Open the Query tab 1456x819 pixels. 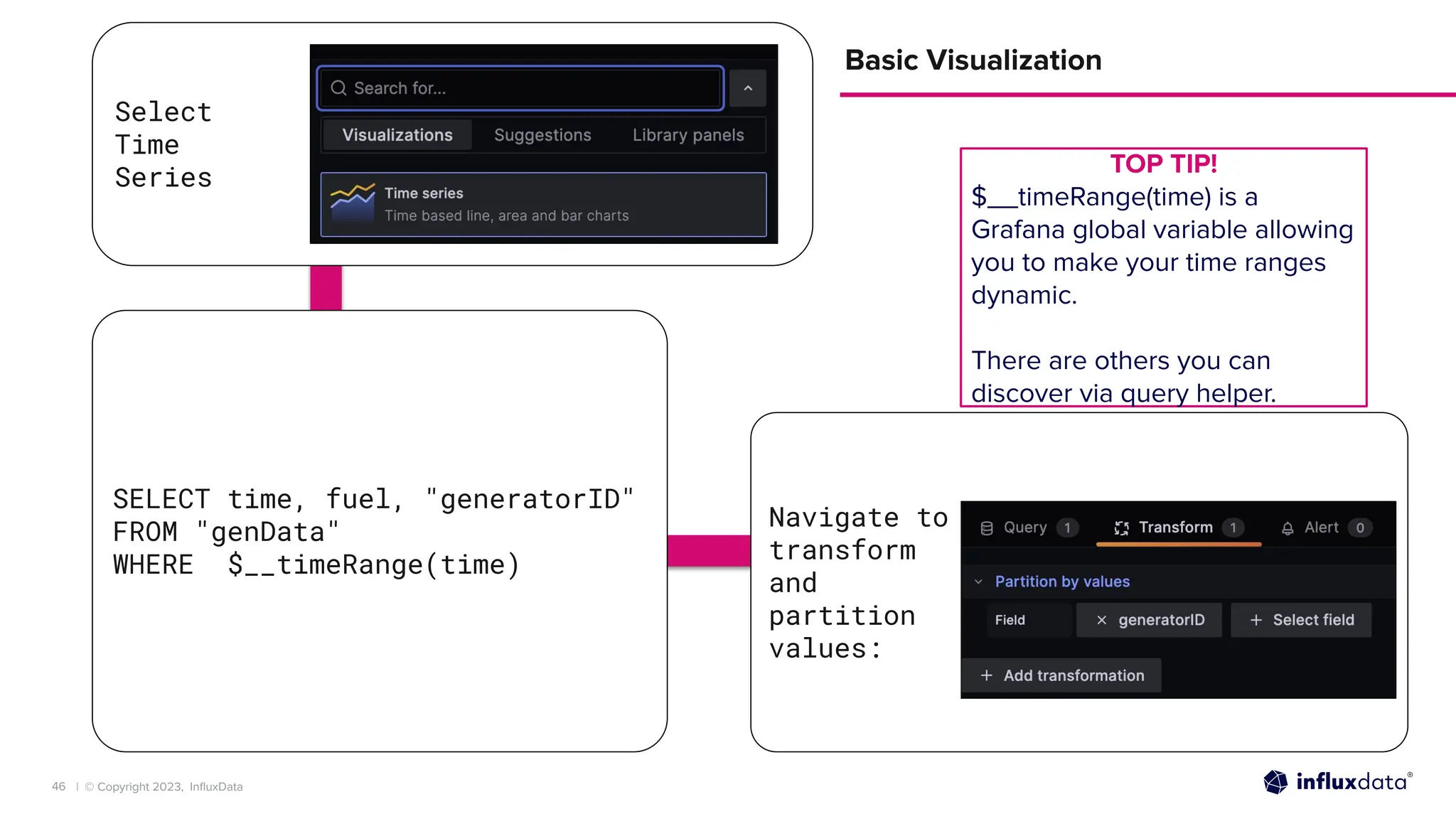coord(1029,528)
